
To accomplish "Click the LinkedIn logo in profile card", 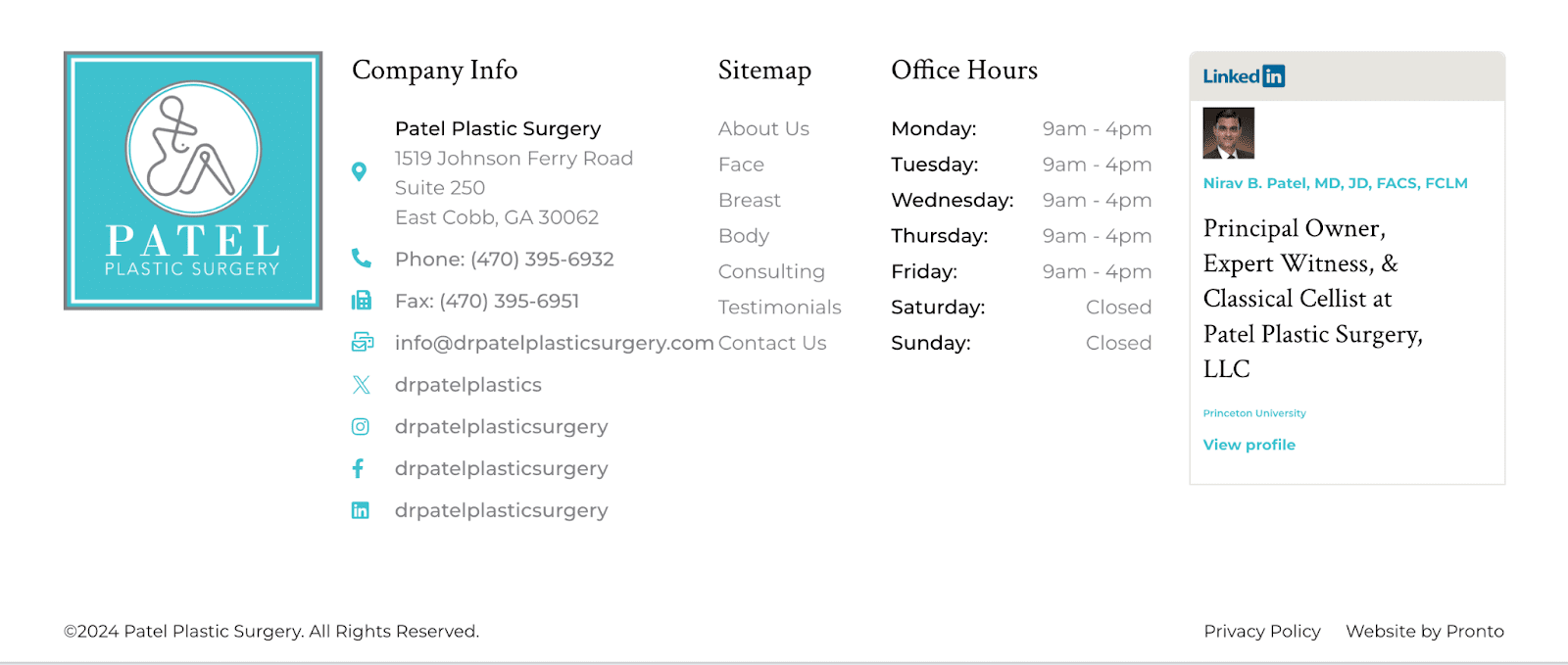I will [x=1244, y=76].
